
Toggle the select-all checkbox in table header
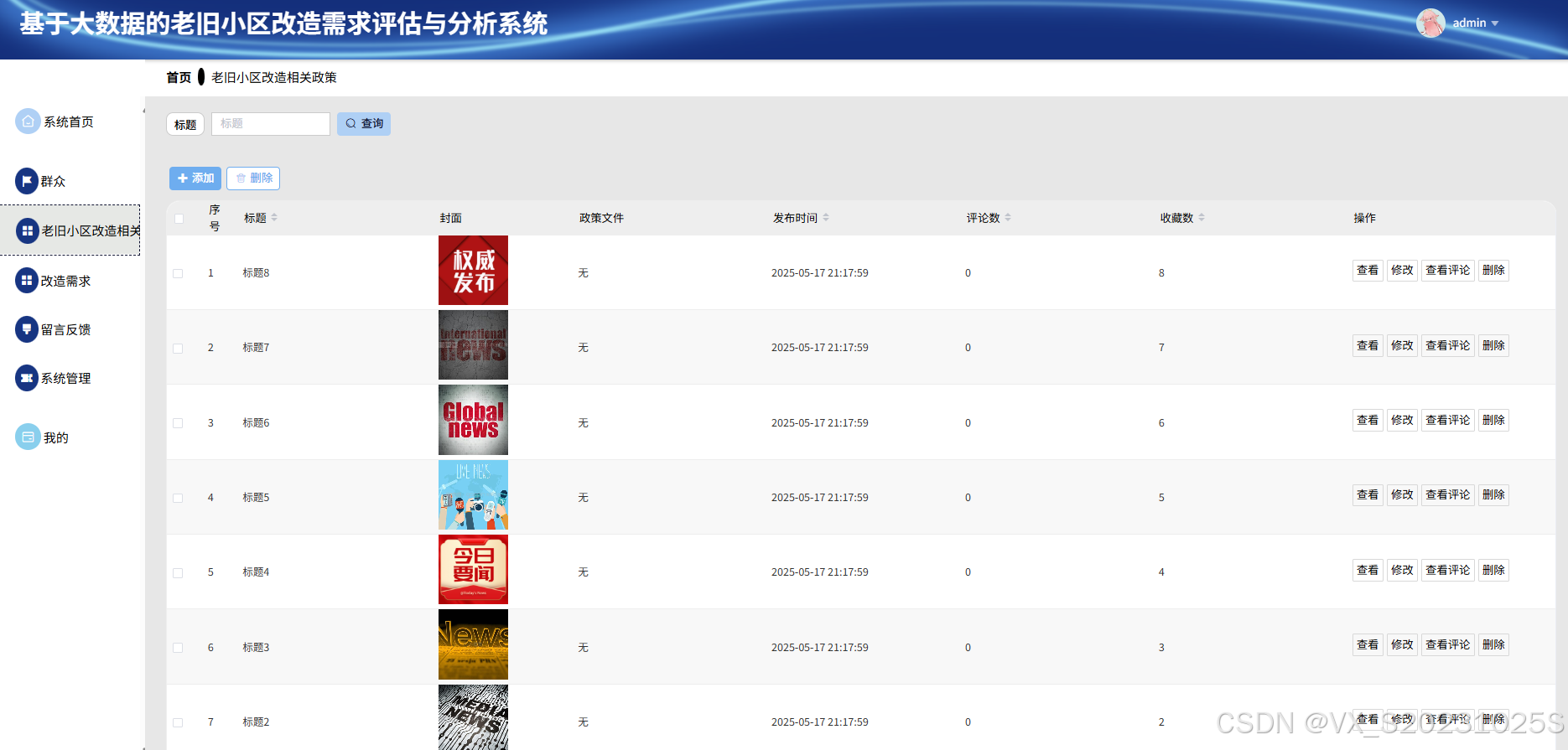[179, 219]
